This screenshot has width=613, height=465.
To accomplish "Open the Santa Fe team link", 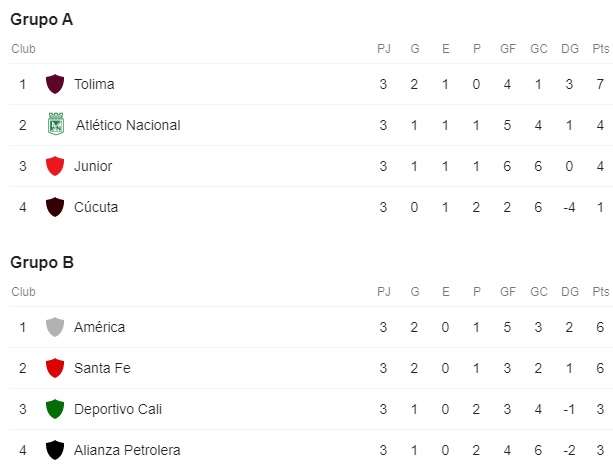I will point(102,368).
